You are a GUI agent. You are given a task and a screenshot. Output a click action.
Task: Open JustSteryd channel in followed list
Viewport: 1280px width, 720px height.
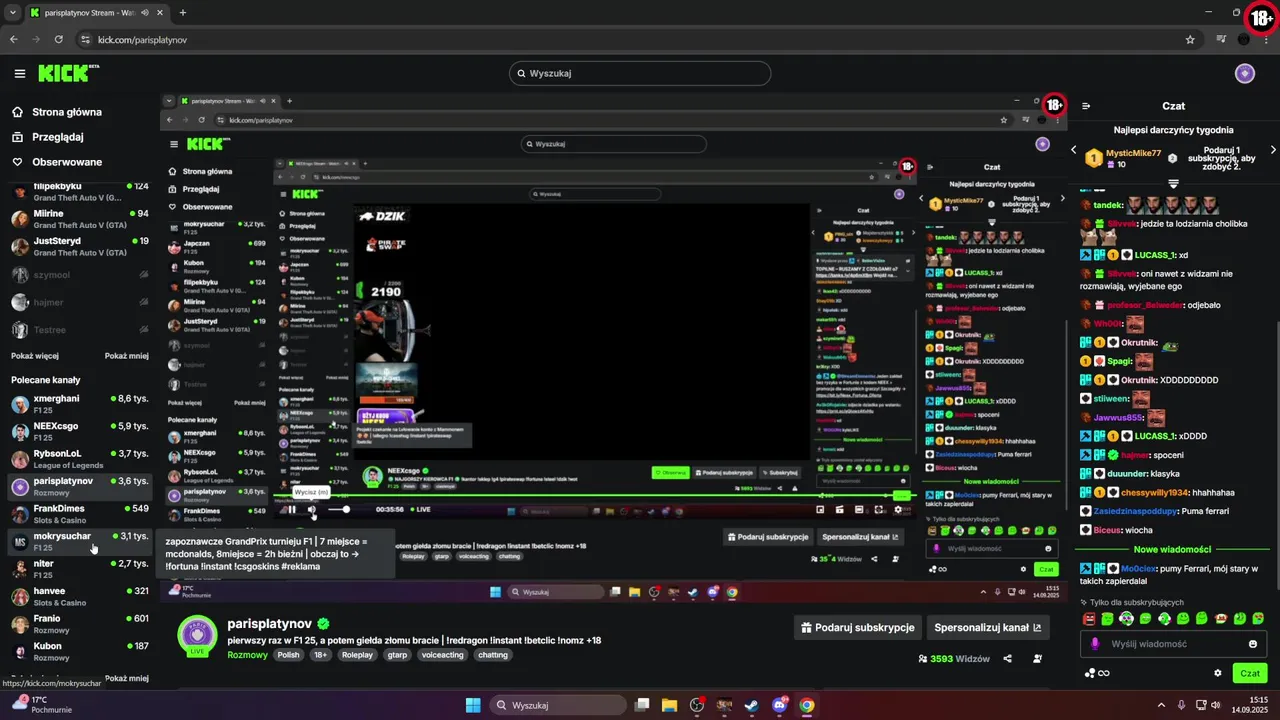coord(79,246)
